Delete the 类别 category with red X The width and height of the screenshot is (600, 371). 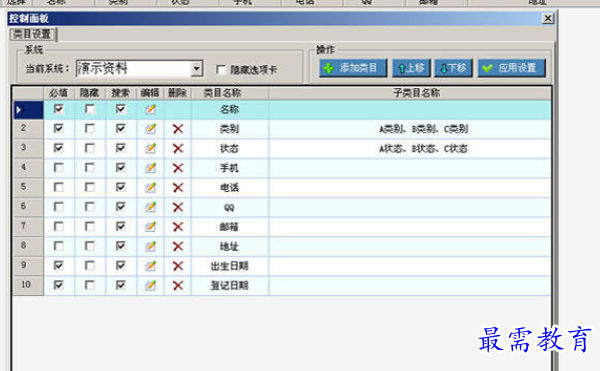(178, 129)
